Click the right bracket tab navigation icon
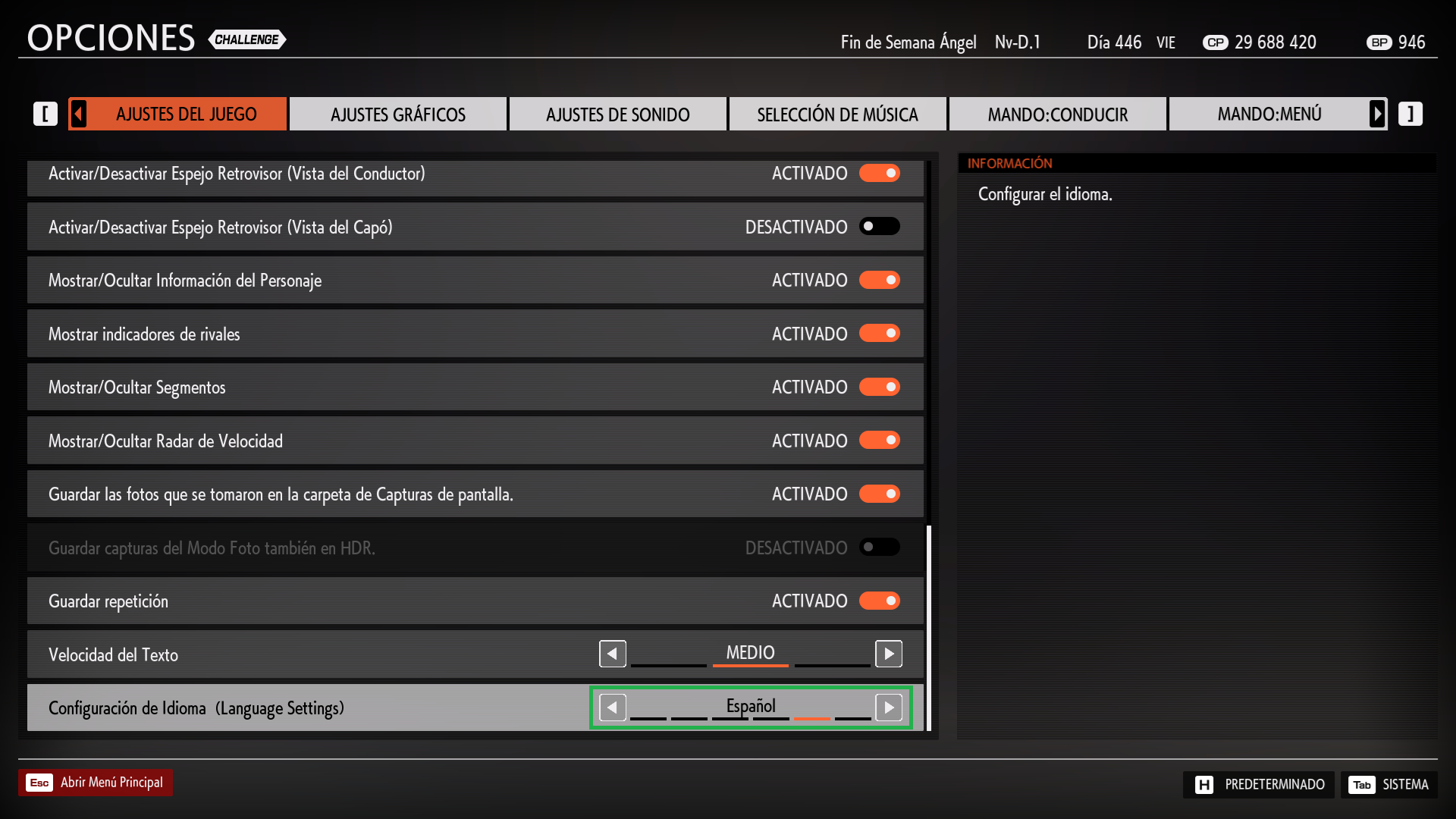Image resolution: width=1456 pixels, height=819 pixels. click(x=1410, y=114)
